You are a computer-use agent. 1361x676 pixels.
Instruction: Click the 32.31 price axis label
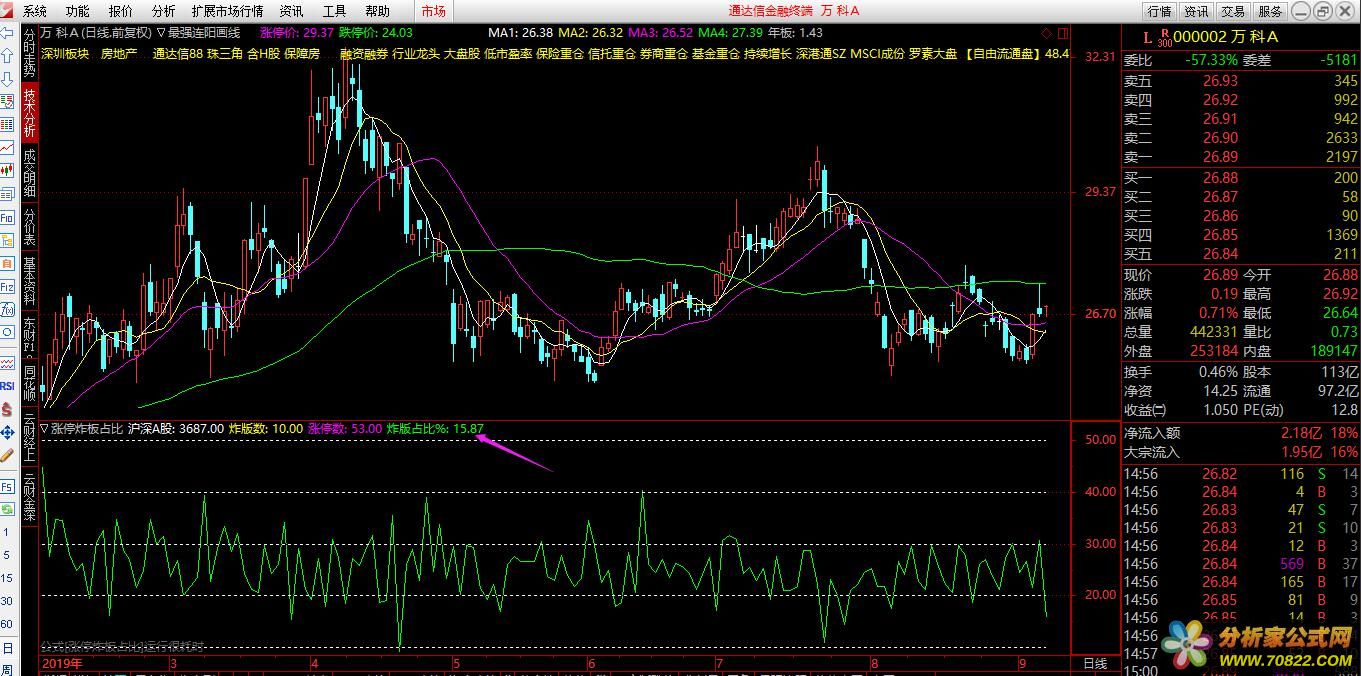[x=1100, y=57]
